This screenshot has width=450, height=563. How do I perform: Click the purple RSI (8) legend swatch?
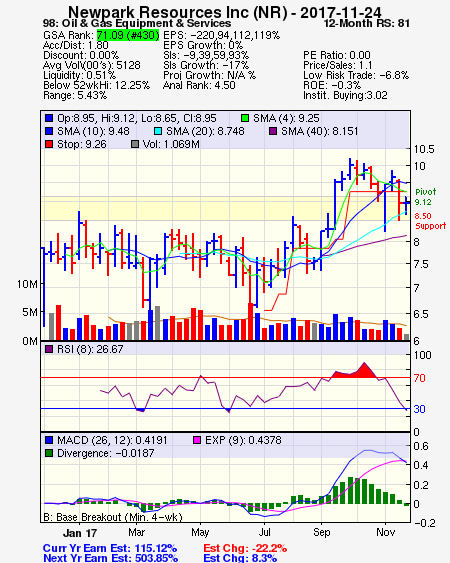(x=49, y=349)
